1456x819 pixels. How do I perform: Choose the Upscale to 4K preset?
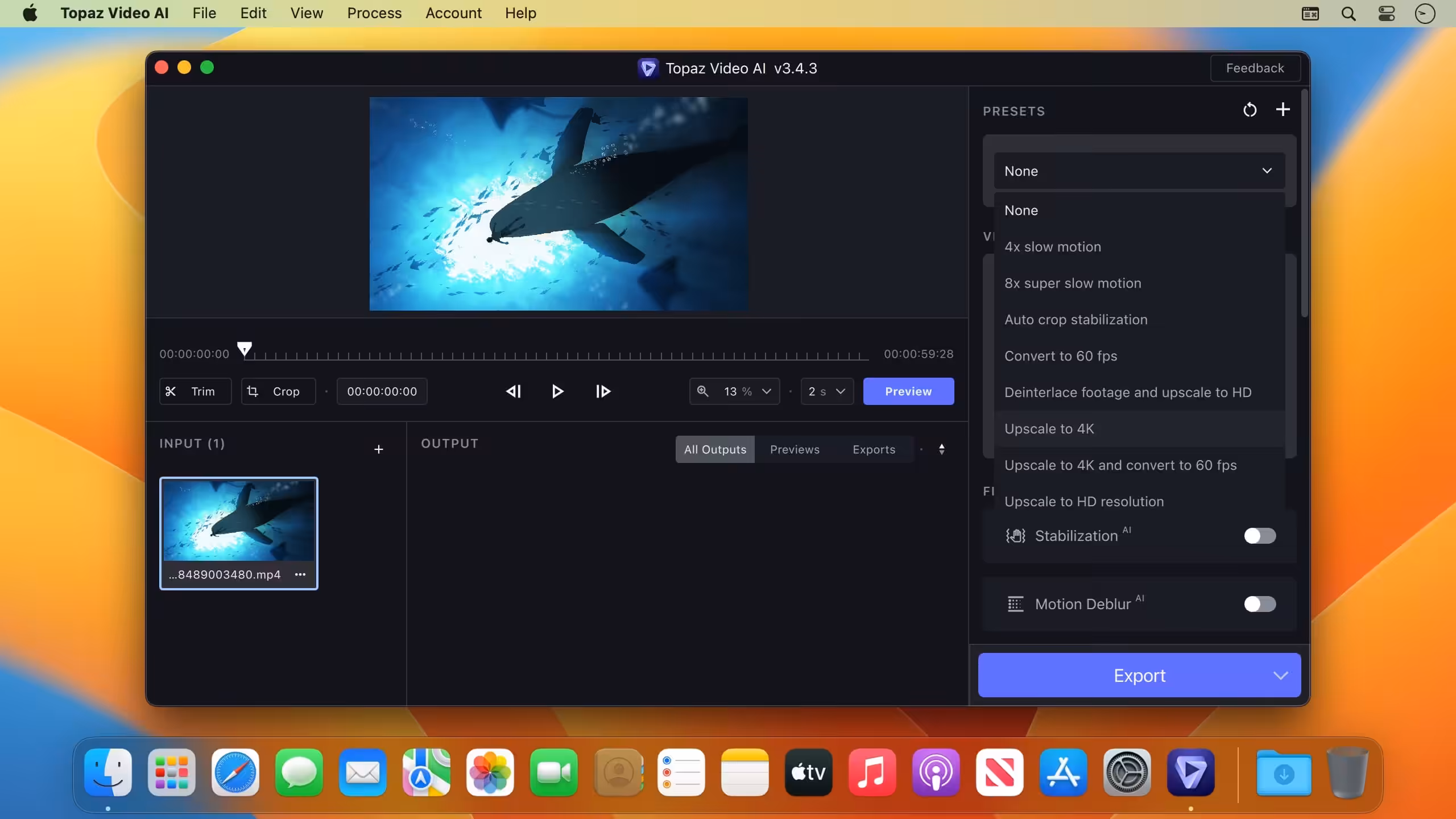pyautogui.click(x=1049, y=429)
